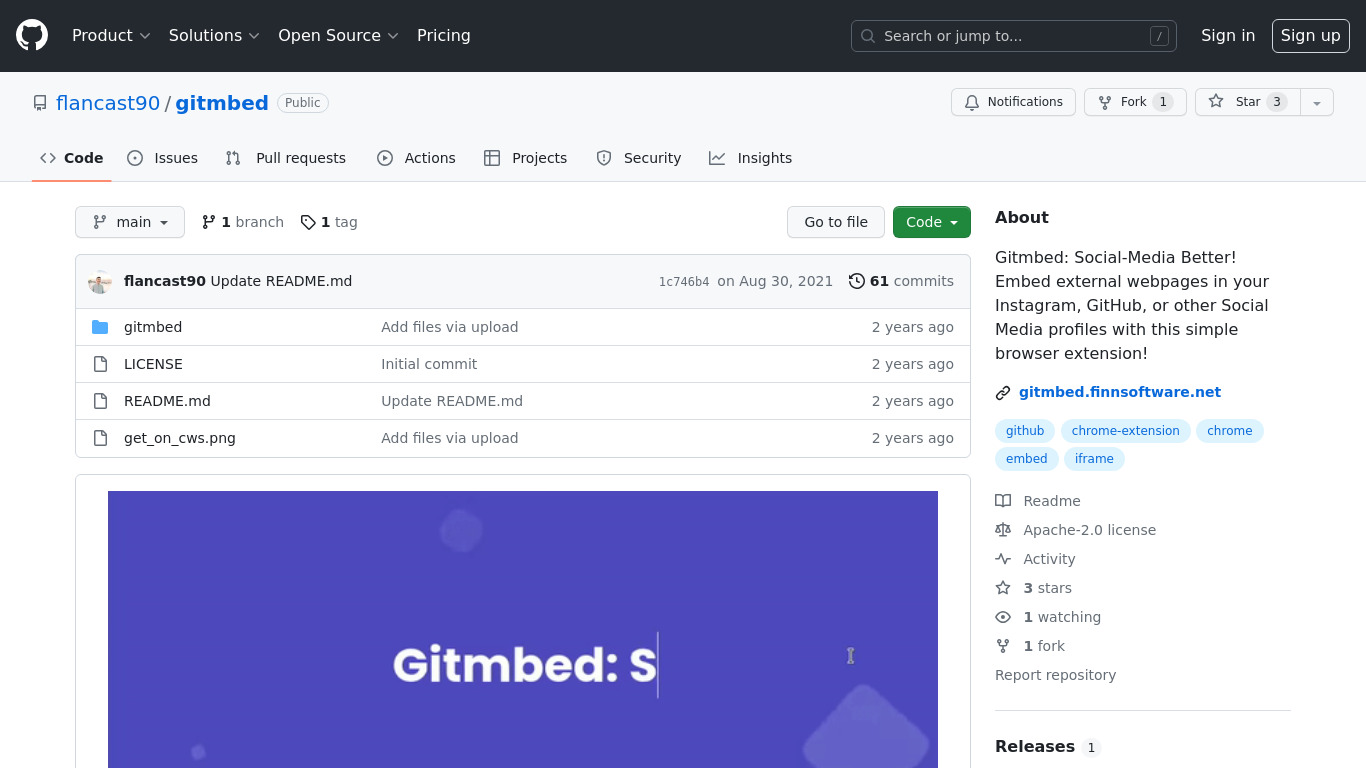
Task: Click the Go to file button
Action: point(836,222)
